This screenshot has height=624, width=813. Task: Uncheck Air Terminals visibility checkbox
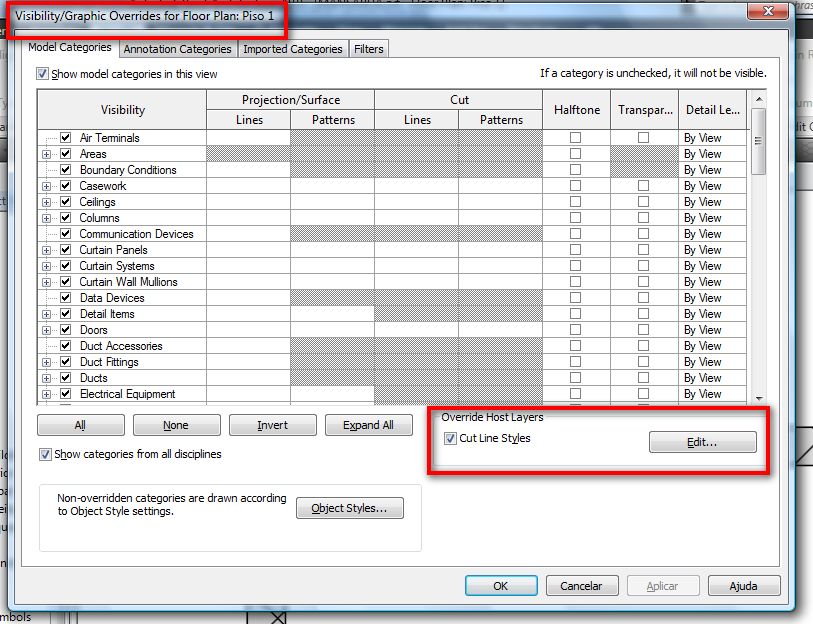[66, 137]
